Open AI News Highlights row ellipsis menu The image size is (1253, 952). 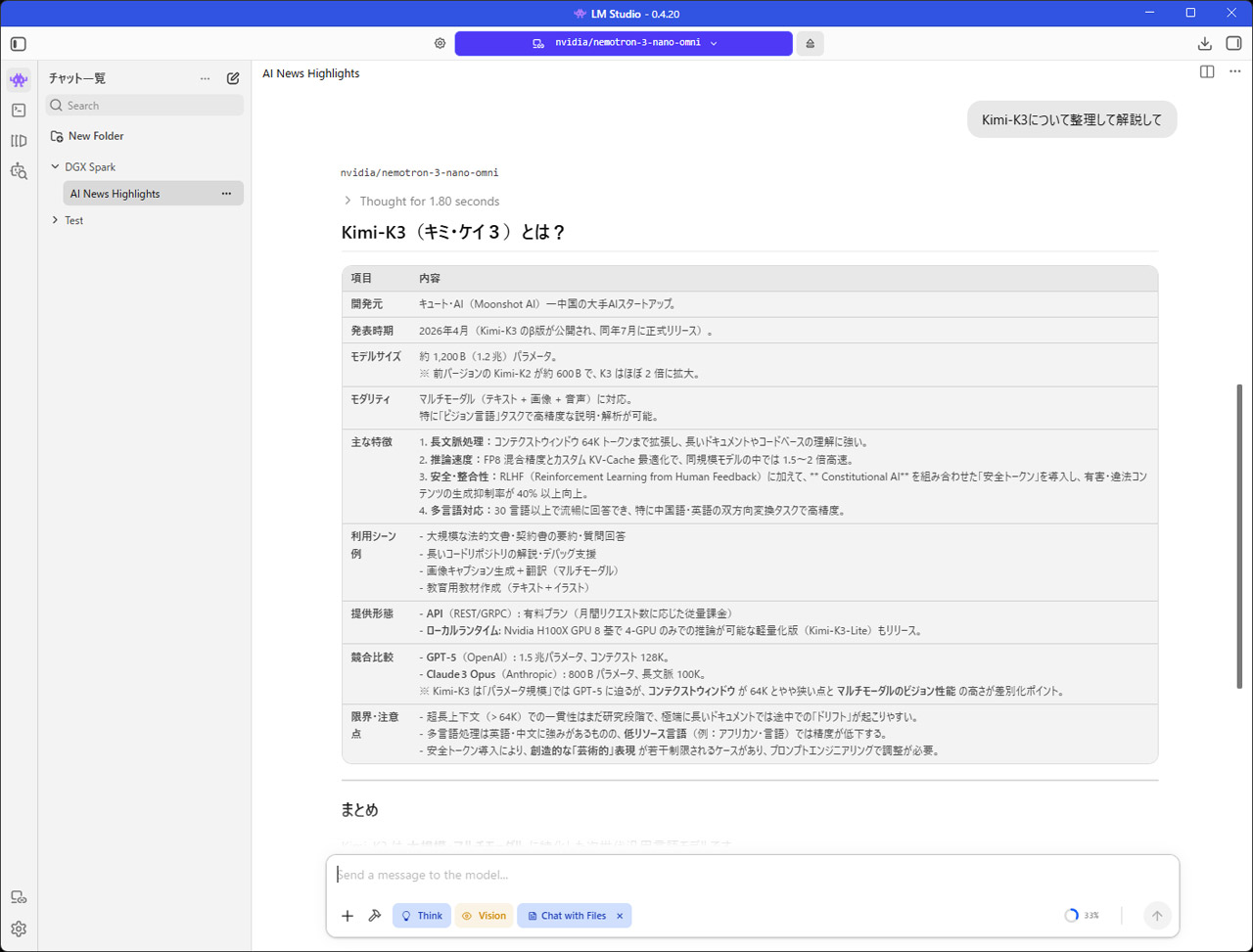click(x=227, y=194)
